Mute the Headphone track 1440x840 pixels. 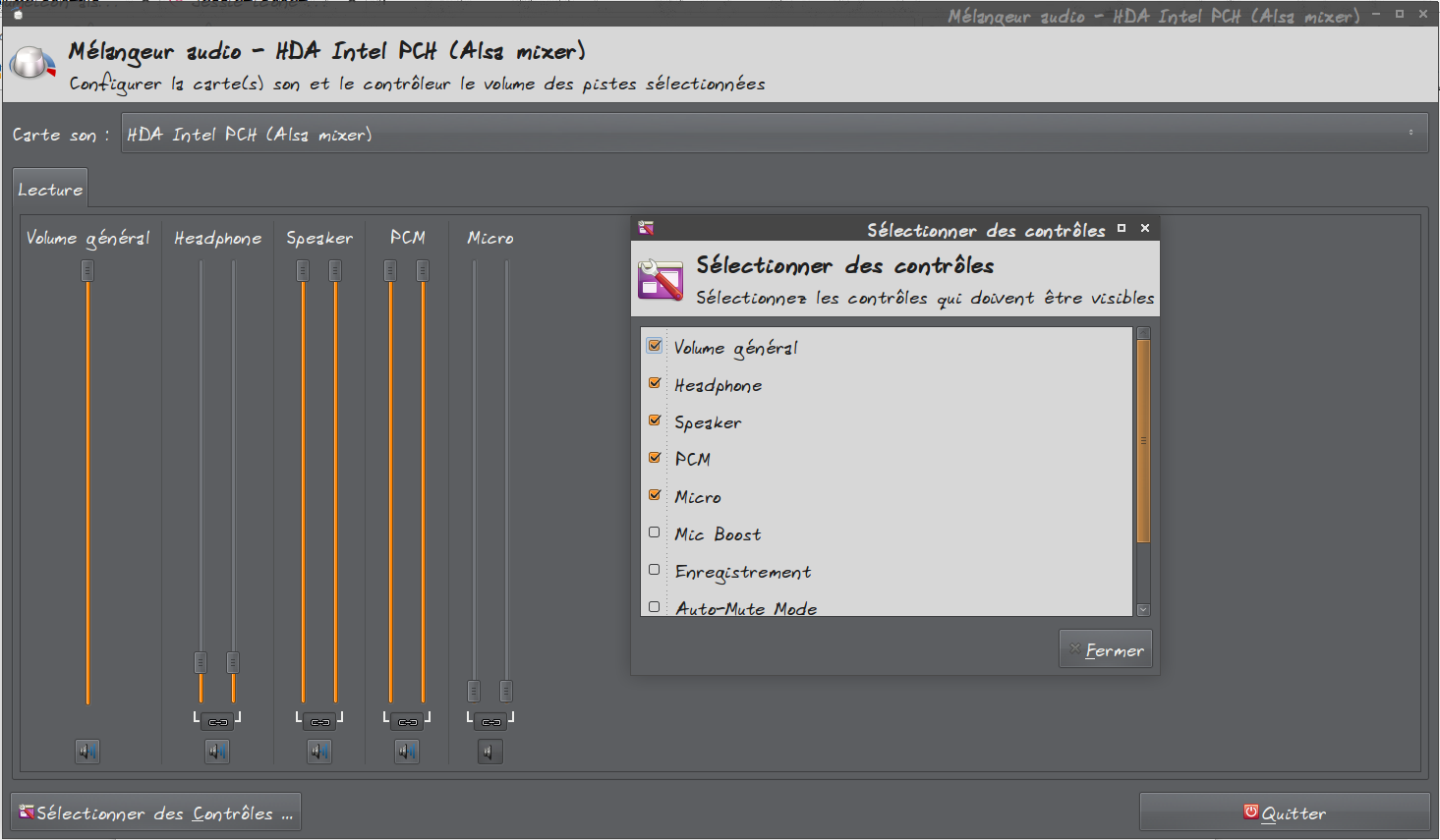217,752
